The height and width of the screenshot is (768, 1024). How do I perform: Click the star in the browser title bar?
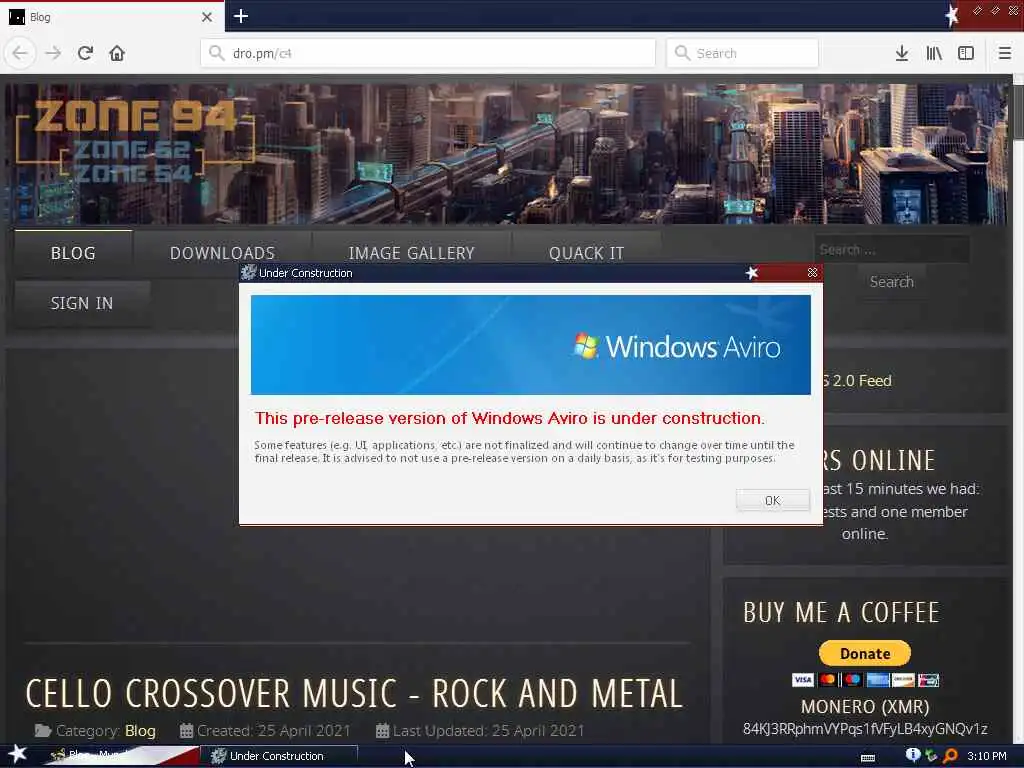(952, 16)
